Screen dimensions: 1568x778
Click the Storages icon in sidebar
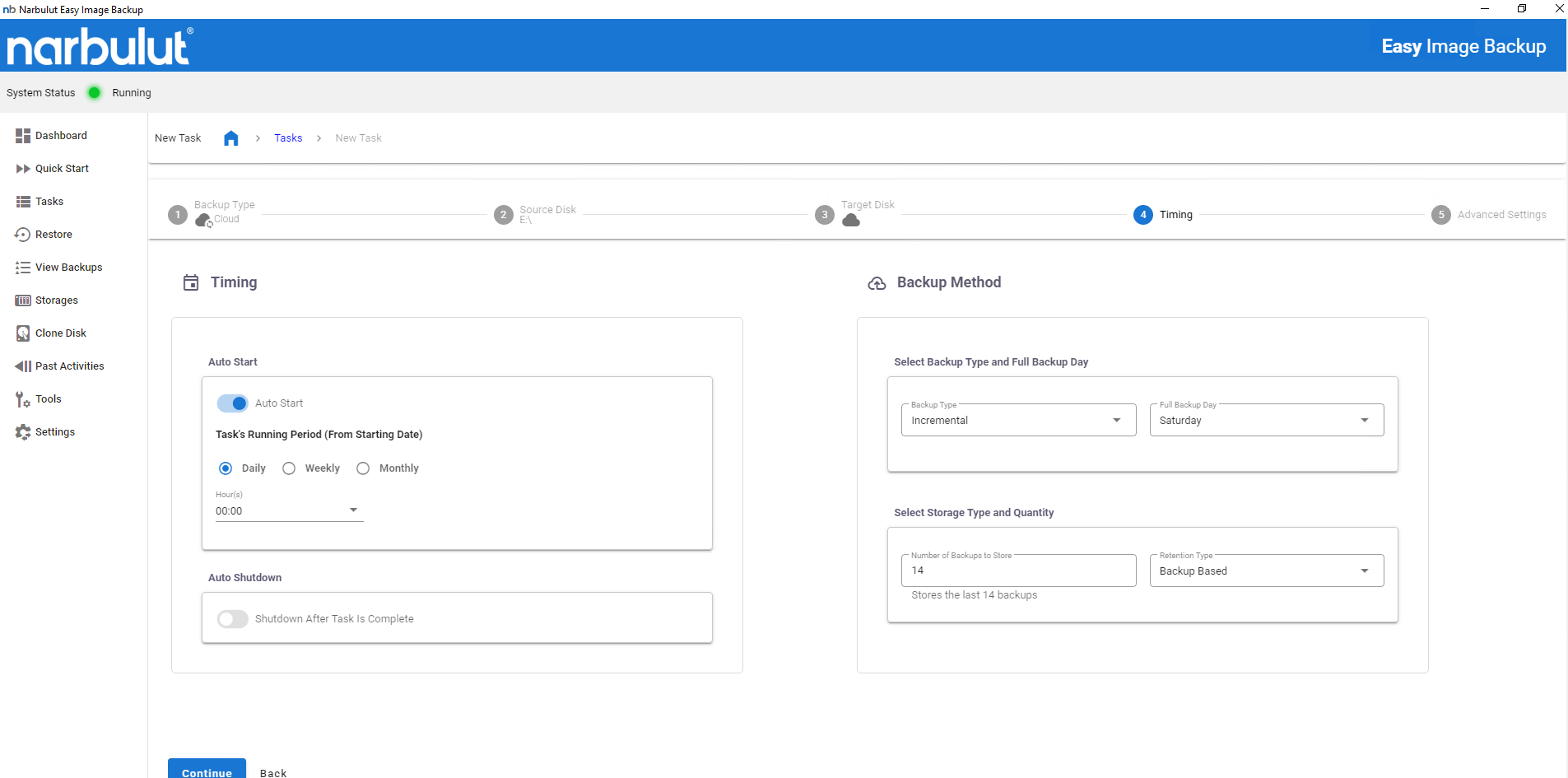(x=23, y=300)
